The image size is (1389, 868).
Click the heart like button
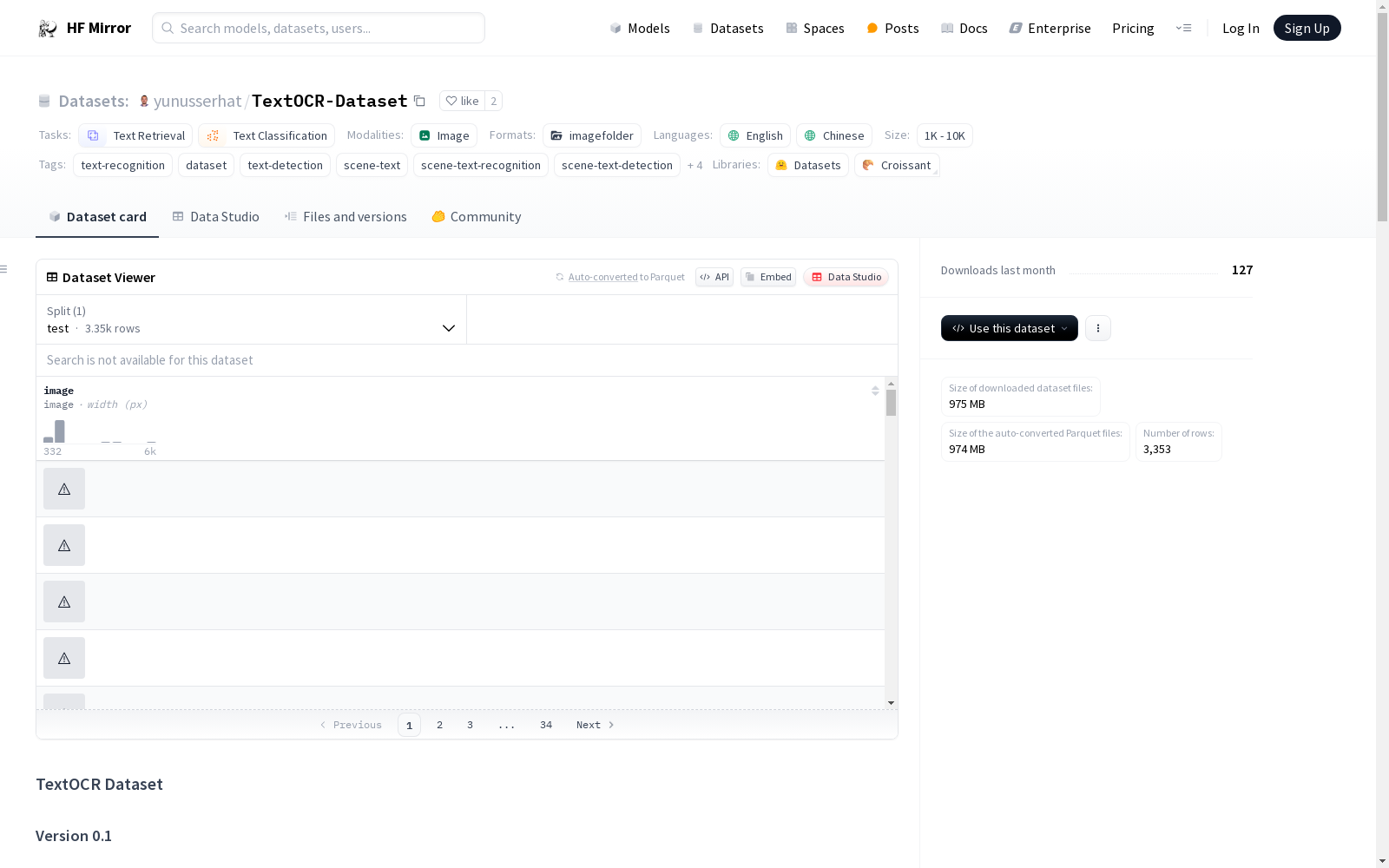click(462, 101)
